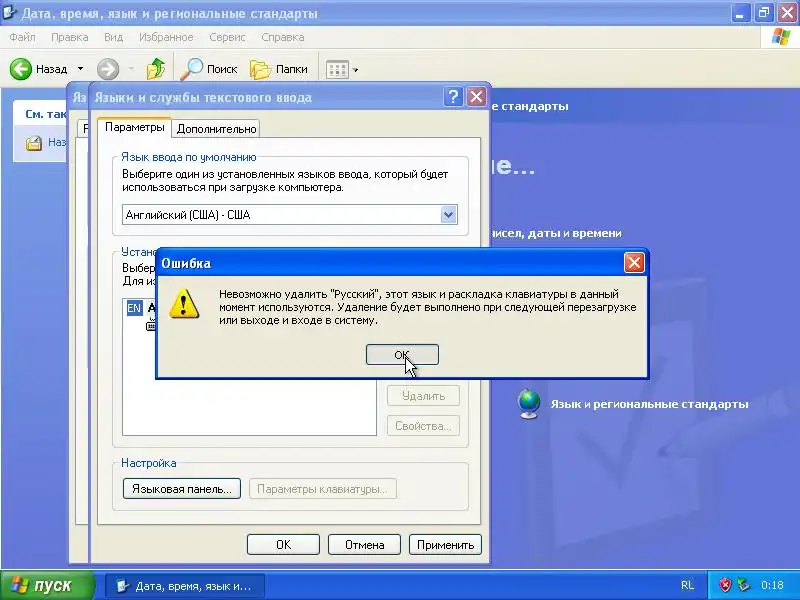Select the Параметры tab
Image resolution: width=800 pixels, height=600 pixels.
pos(135,127)
